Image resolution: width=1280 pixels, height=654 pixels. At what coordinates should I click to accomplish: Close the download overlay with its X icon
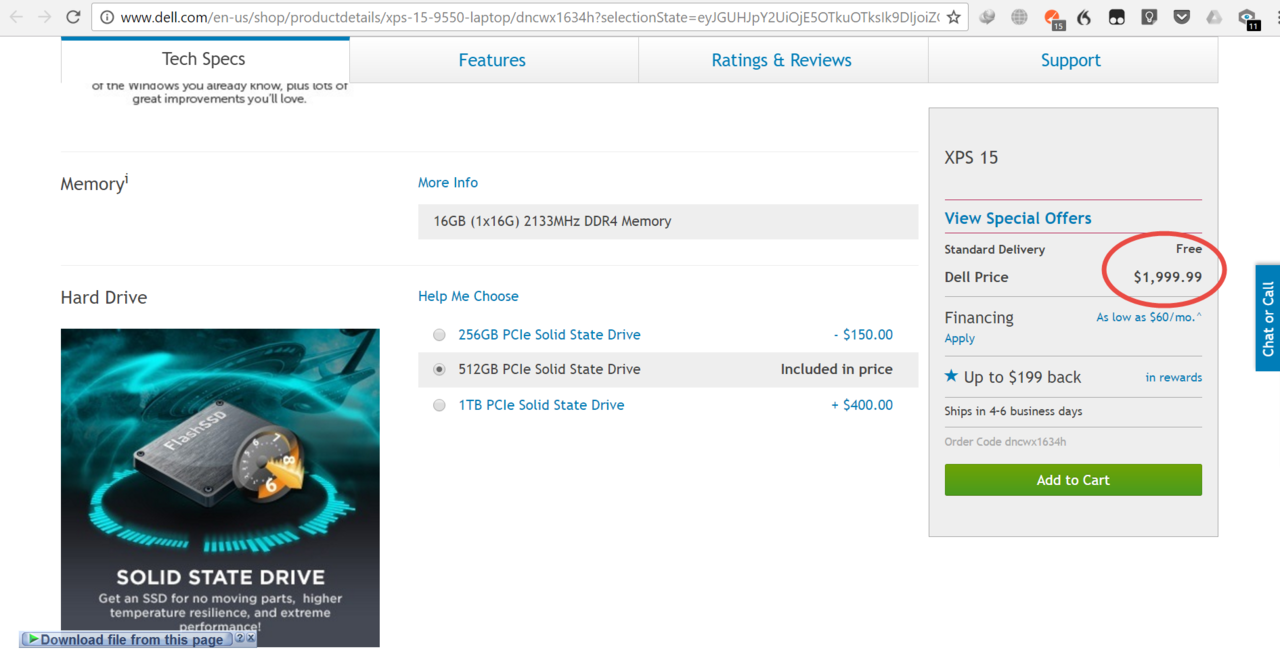251,638
